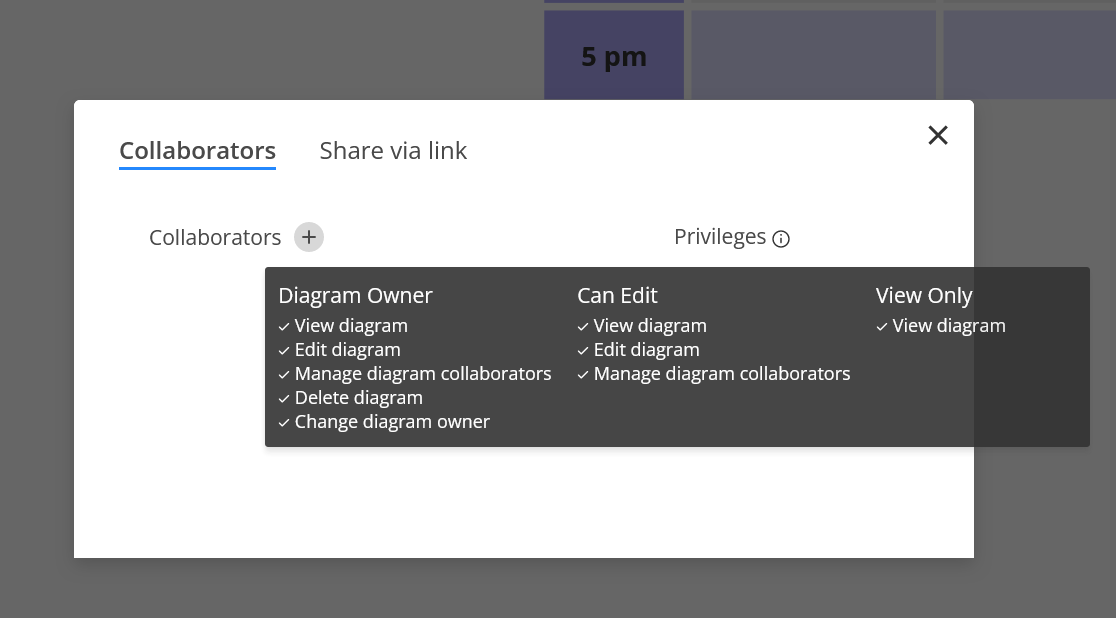Click the Can Edit heading in tooltip
The image size is (1116, 618).
click(x=617, y=295)
